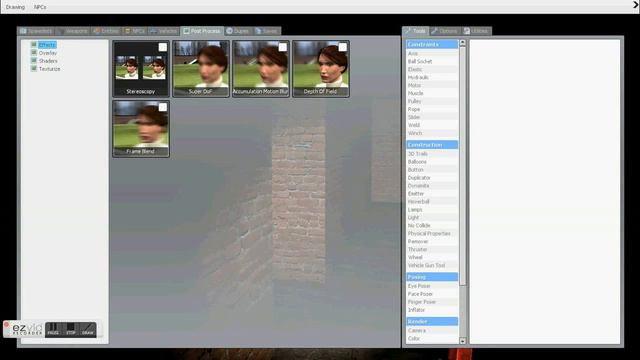Screen dimensions: 640x360
Task: Select the Hoverball tool
Action: pyautogui.click(x=432, y=202)
